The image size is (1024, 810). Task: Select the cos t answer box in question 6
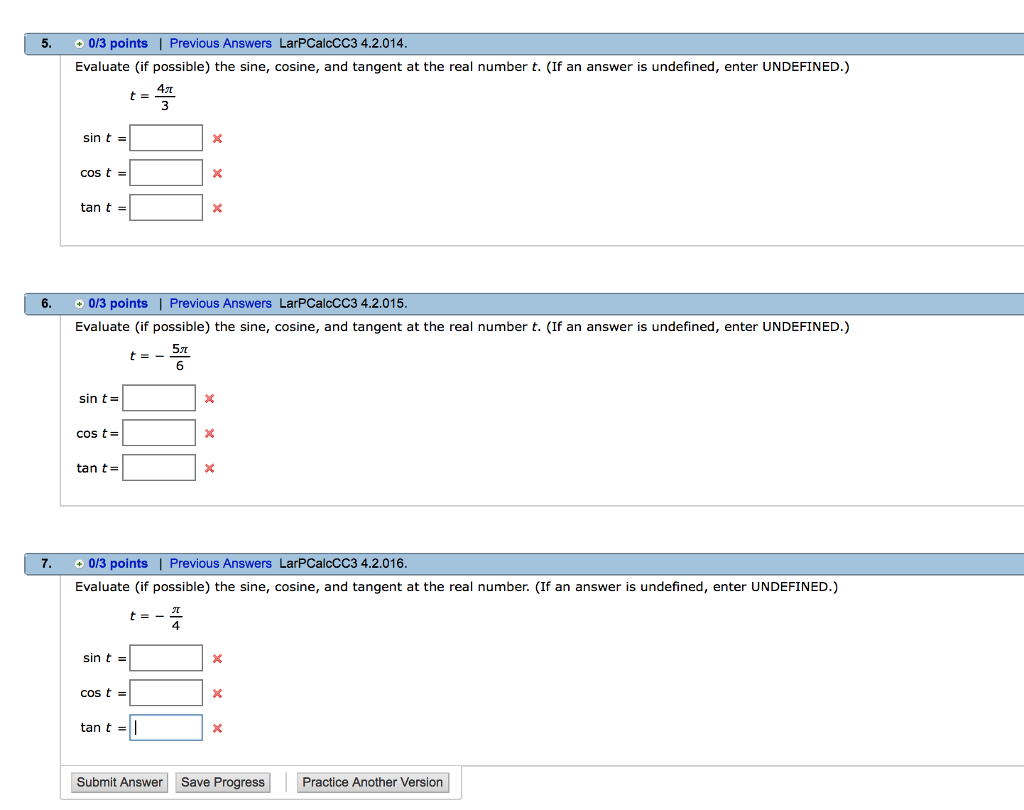pos(158,433)
